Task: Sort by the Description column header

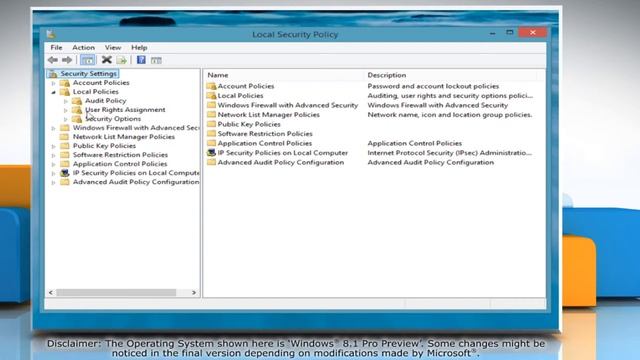Action: point(451,75)
